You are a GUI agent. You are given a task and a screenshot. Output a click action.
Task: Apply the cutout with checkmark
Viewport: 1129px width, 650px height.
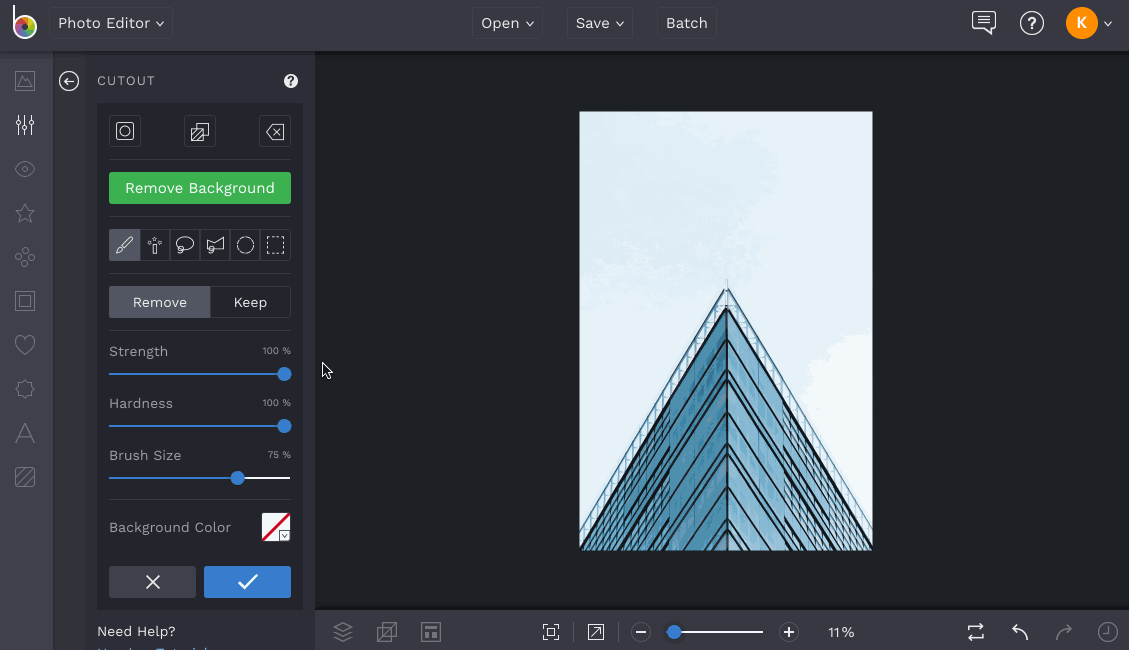[248, 582]
